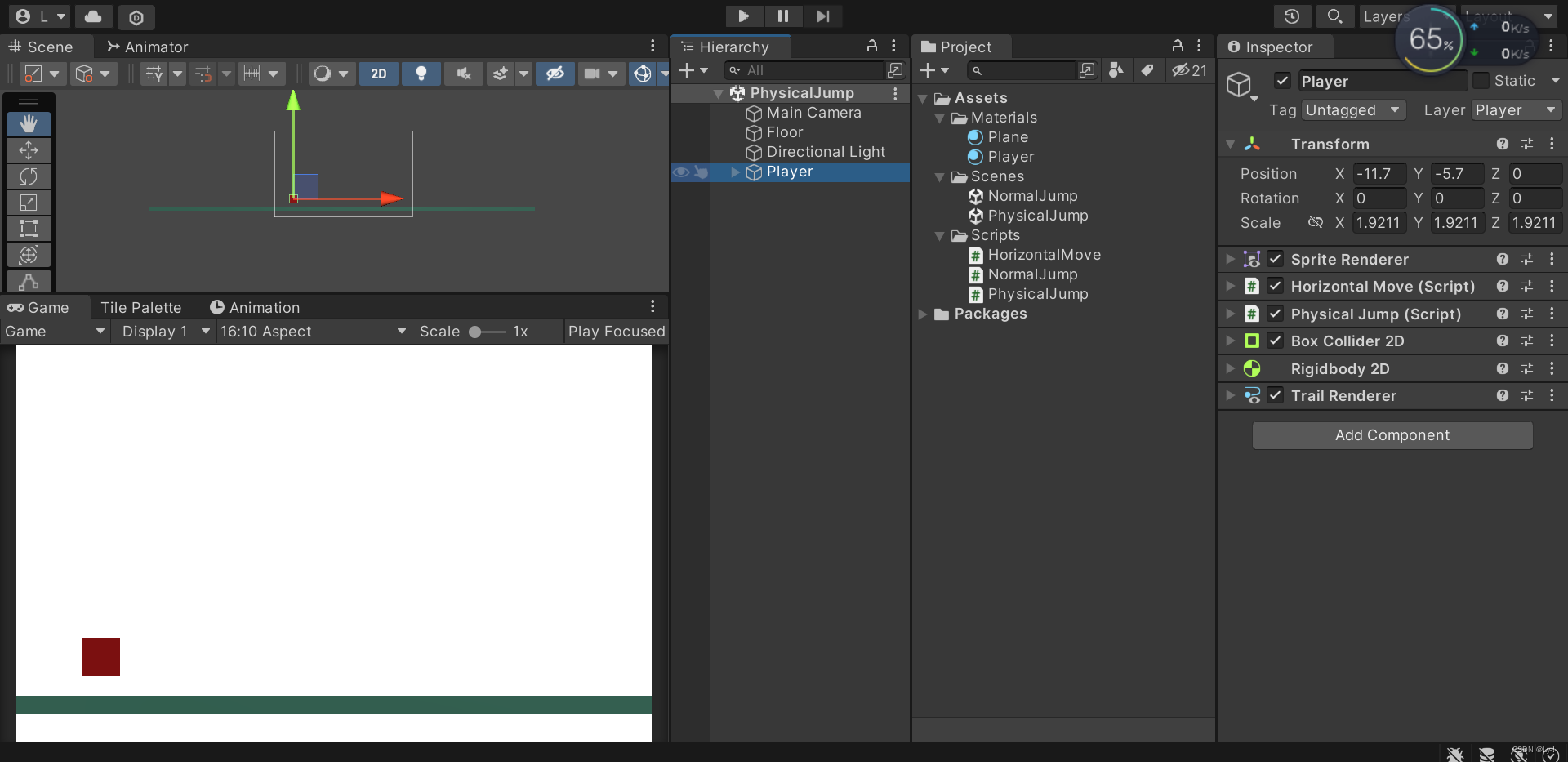Switch to the Scene tab

[x=41, y=47]
